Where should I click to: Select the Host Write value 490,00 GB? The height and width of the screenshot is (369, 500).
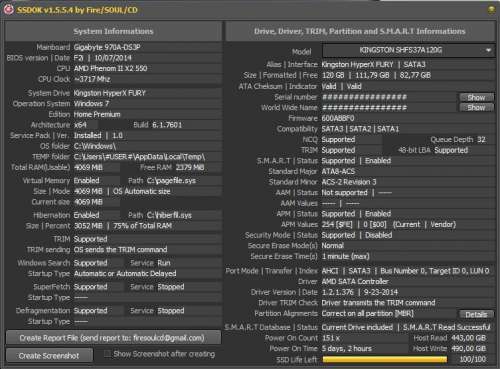click(x=468, y=349)
